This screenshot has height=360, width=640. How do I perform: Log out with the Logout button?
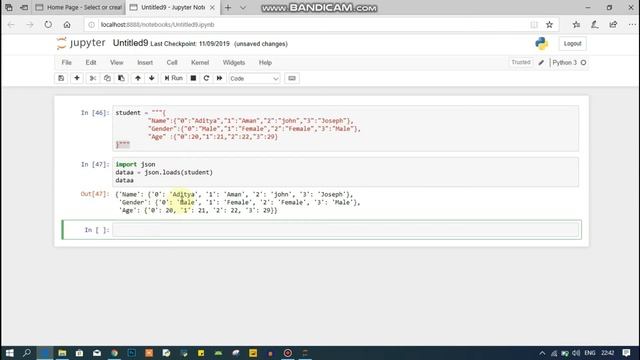(572, 43)
